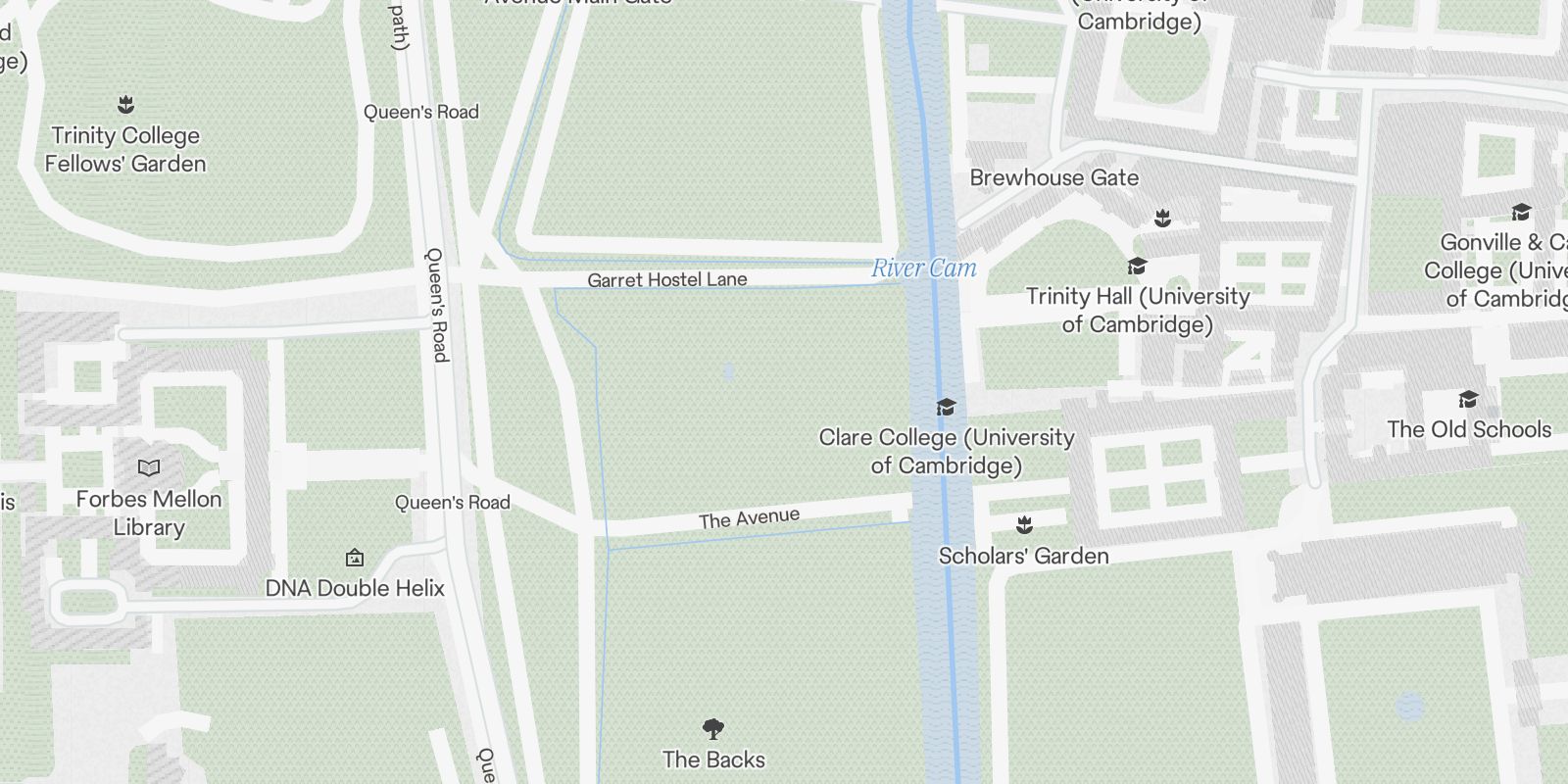Select The Backs park label

713,759
